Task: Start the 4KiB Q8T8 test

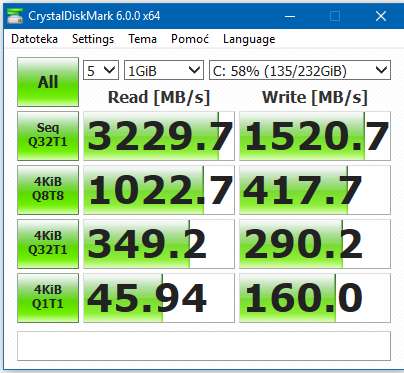Action: [x=48, y=190]
